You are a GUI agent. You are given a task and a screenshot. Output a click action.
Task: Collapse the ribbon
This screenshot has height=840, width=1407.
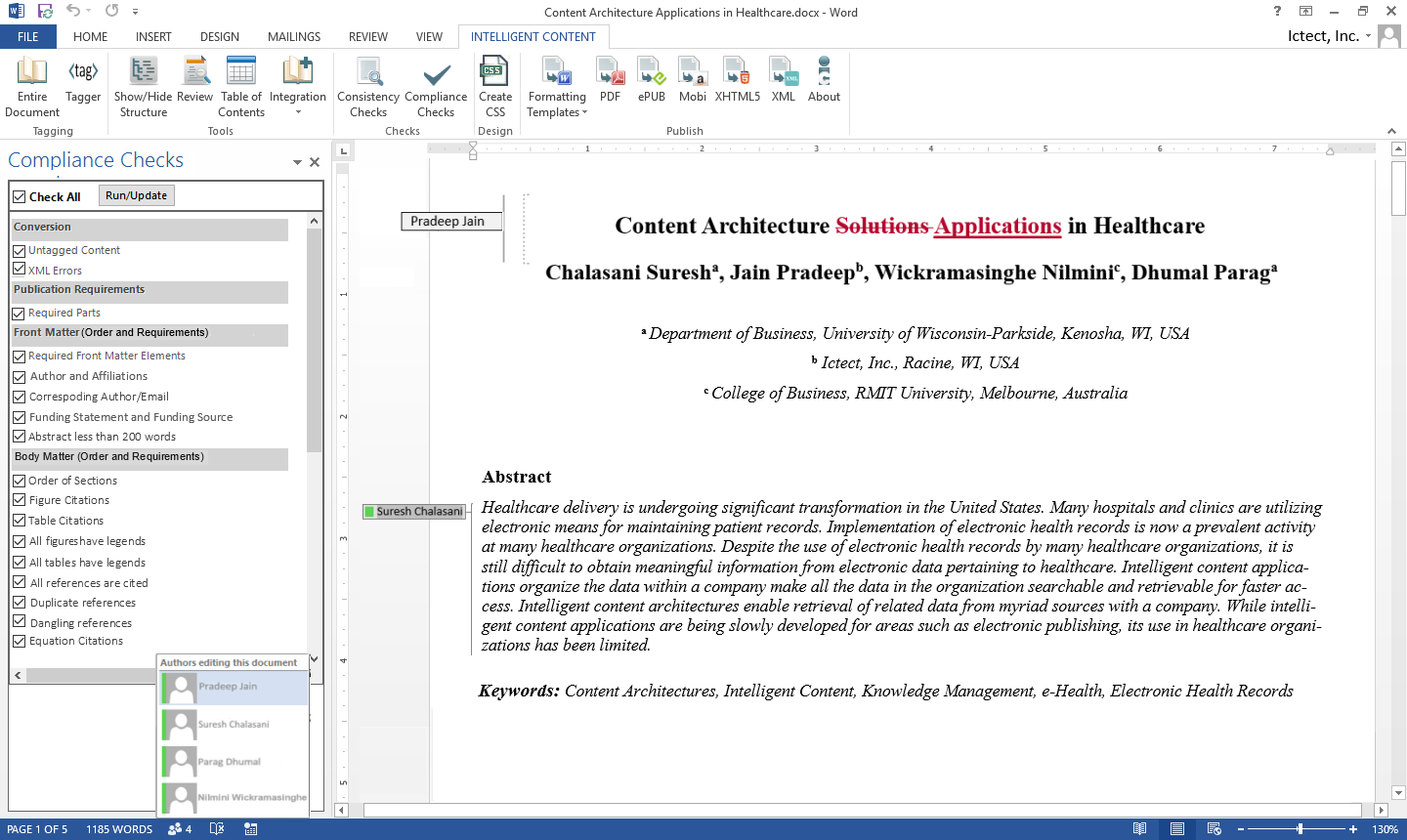click(1391, 131)
